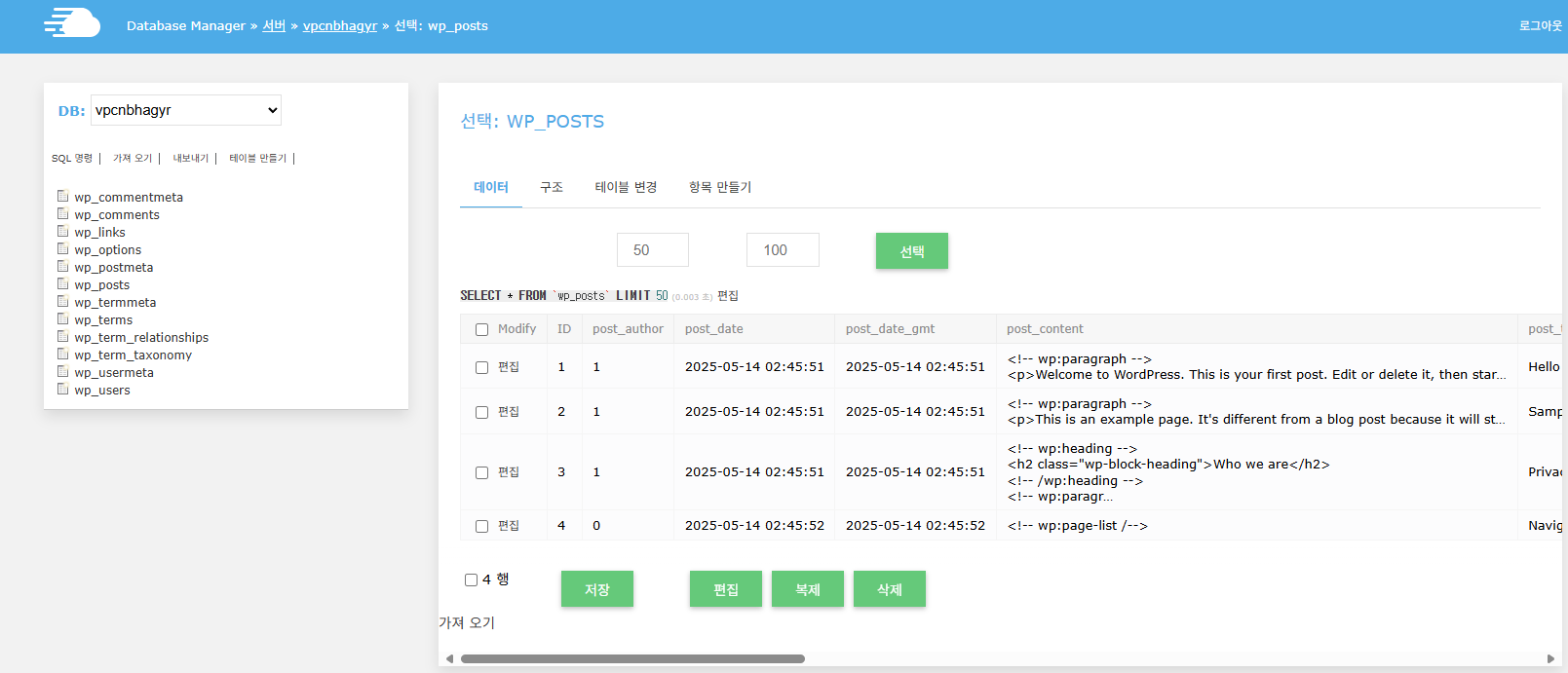Toggle the '4 행' whole result checkbox
The image size is (1568, 673).
tap(471, 580)
